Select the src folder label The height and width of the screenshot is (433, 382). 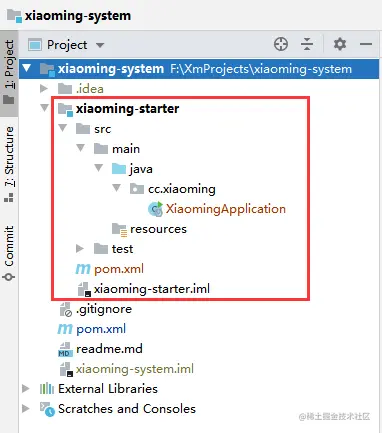click(102, 129)
